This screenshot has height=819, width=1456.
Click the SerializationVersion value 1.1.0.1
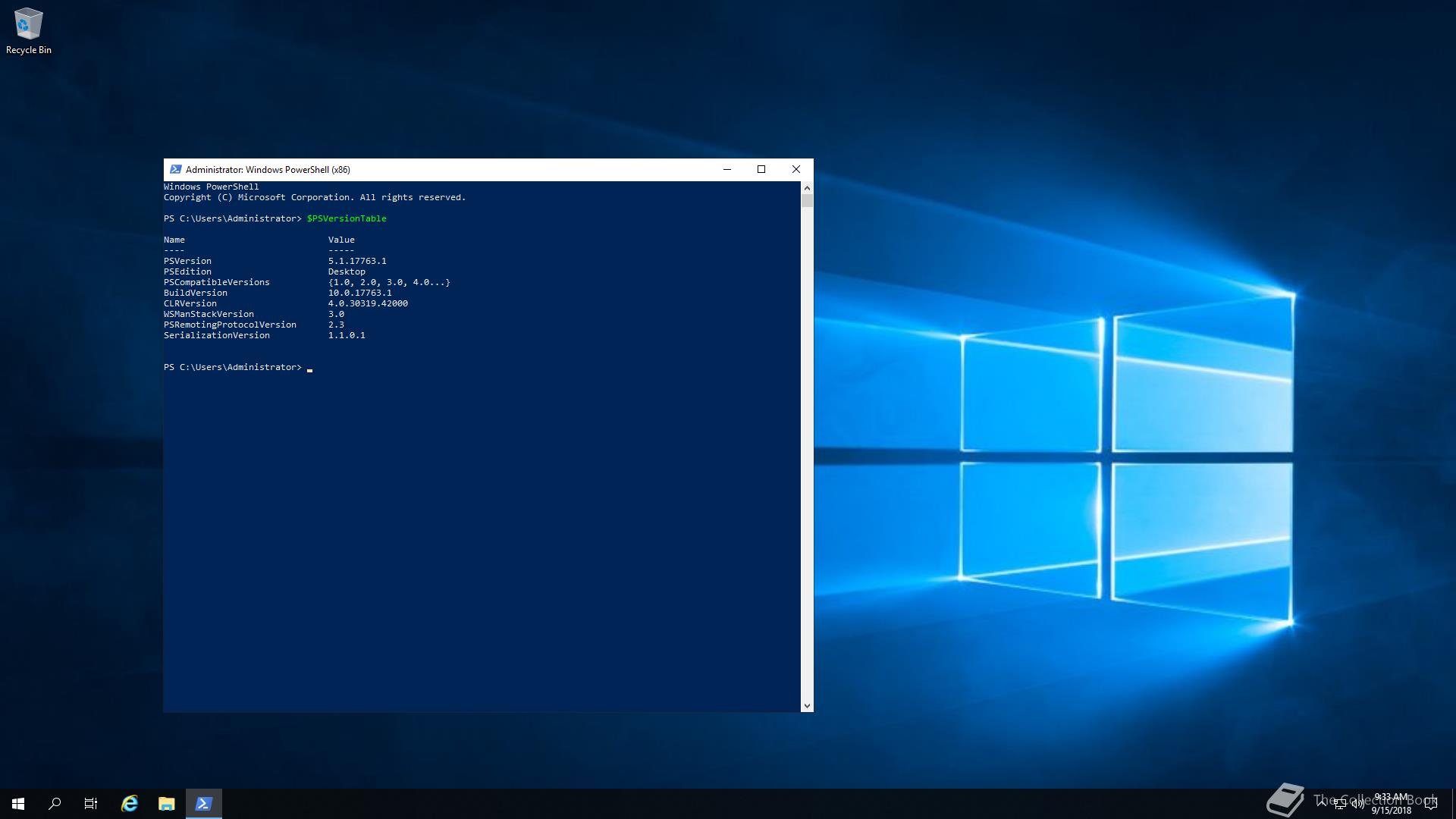347,335
